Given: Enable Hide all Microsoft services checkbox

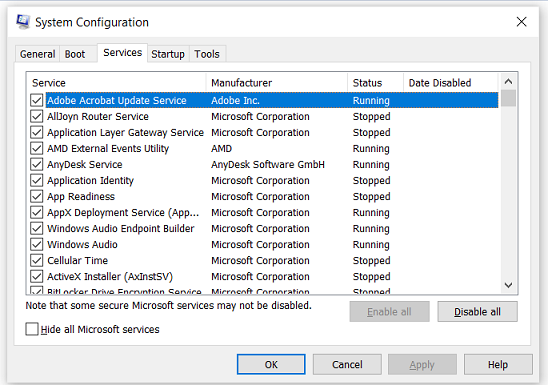Looking at the screenshot, I should click(32, 329).
